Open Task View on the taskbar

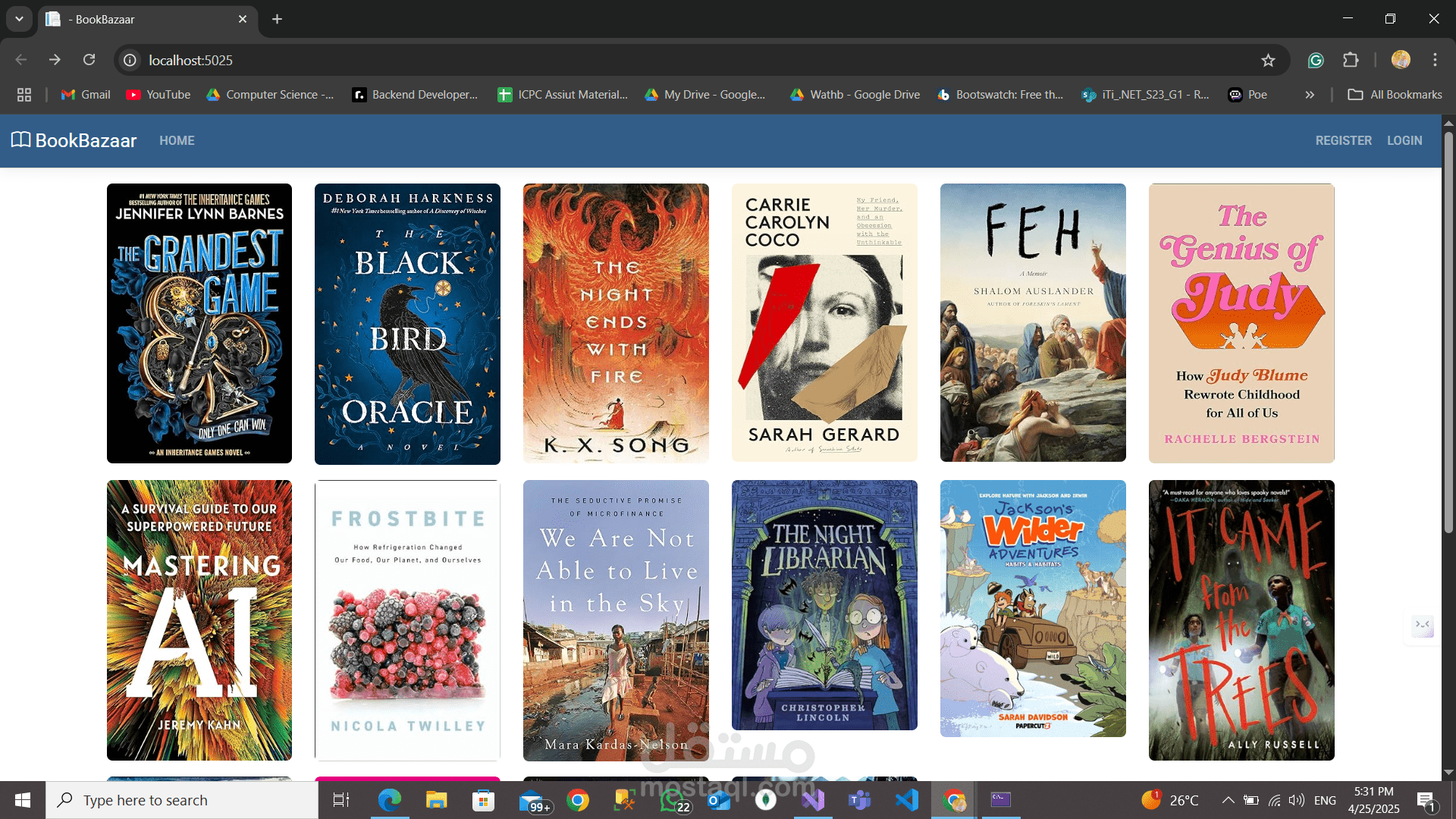(x=341, y=800)
